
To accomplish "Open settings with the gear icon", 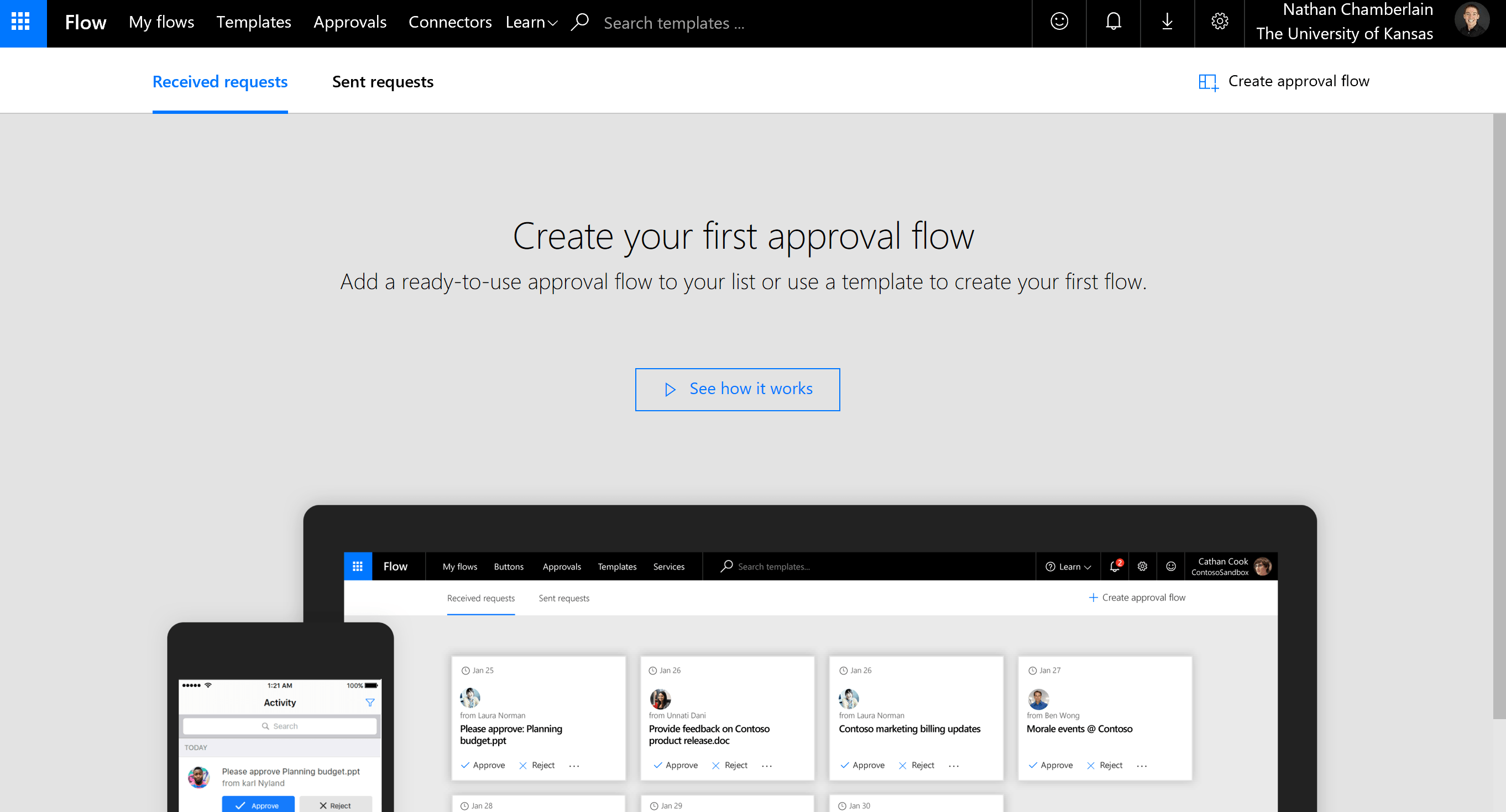I will 1220,22.
